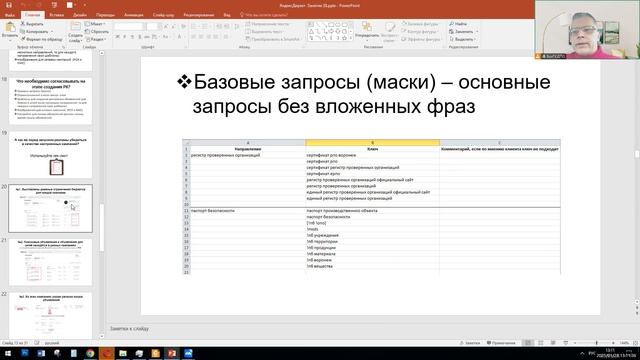
Task: Toggle Bold (Ж) formatting
Action: tap(118, 37)
